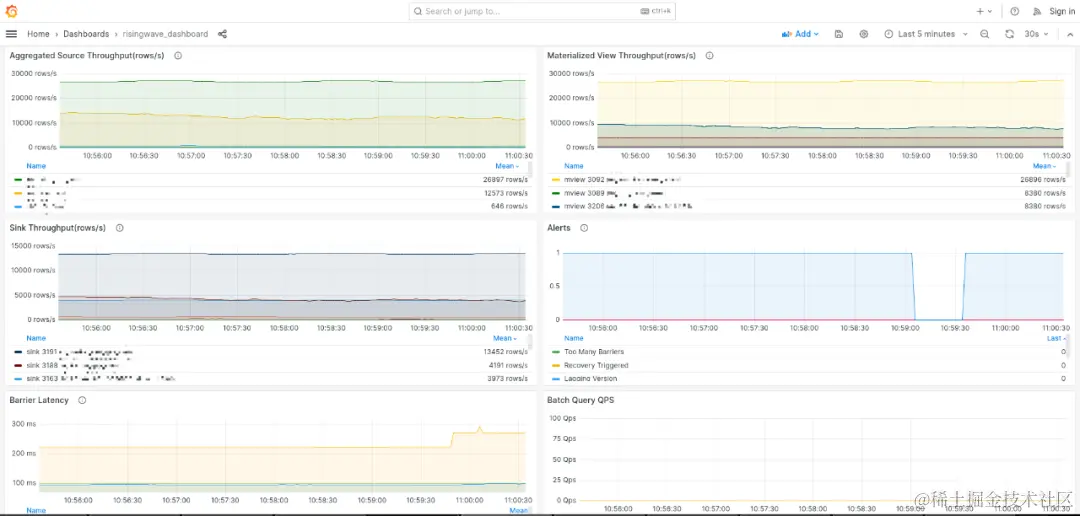Open the Add panel dropdown

800,34
